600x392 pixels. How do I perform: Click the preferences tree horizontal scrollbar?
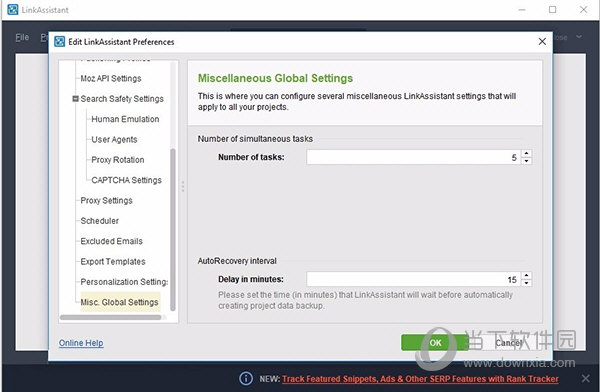(111, 317)
